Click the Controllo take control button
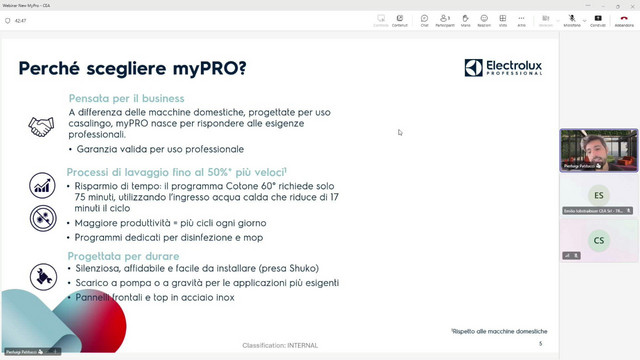 click(x=381, y=21)
